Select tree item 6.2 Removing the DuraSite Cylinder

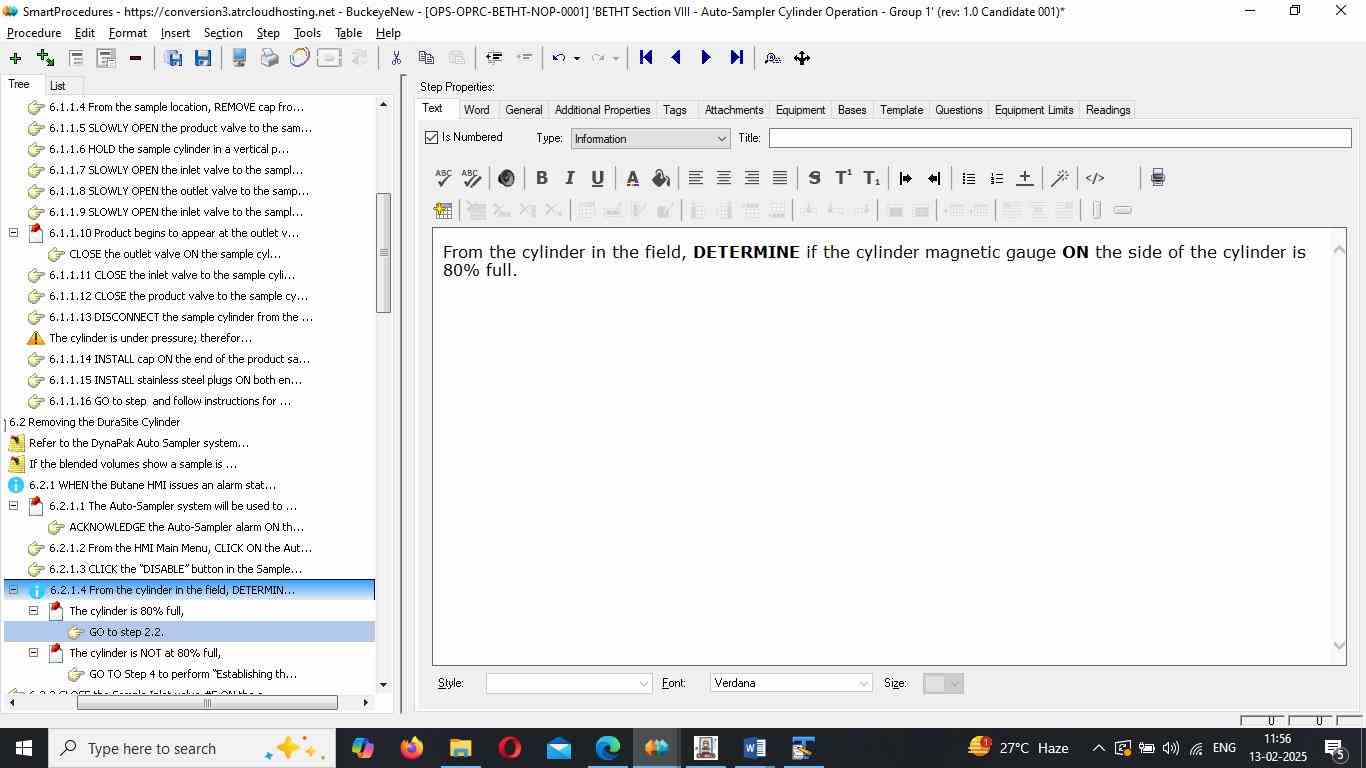pyautogui.click(x=94, y=422)
